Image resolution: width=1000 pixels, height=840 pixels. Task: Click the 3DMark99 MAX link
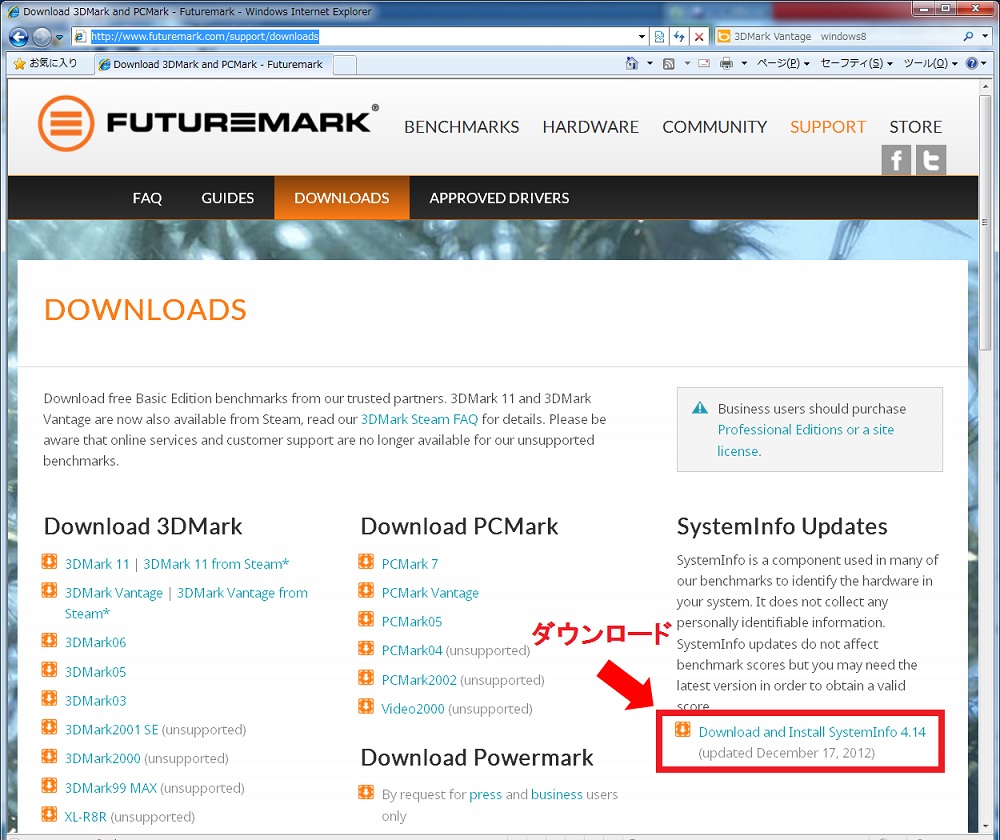pos(111,788)
